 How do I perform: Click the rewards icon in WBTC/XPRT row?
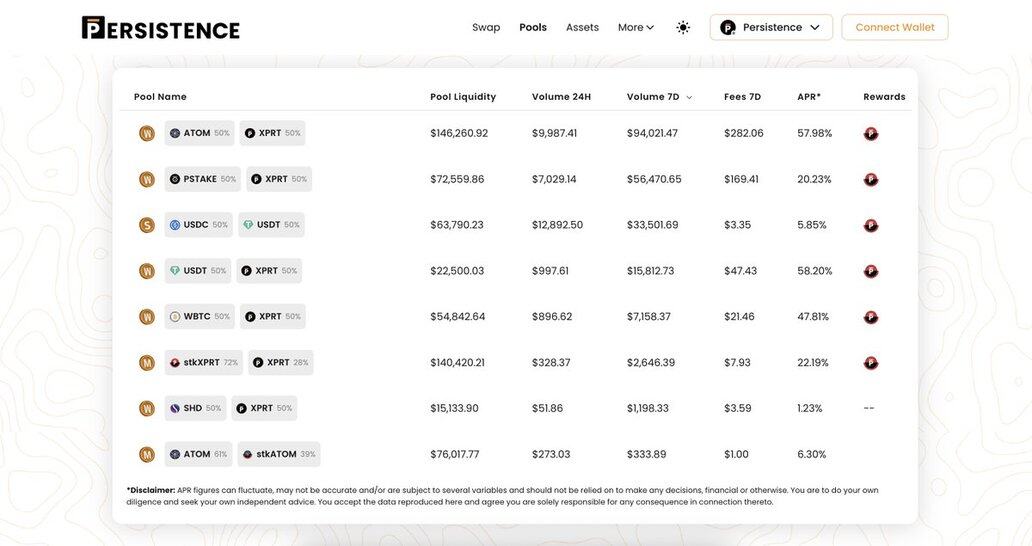(871, 317)
